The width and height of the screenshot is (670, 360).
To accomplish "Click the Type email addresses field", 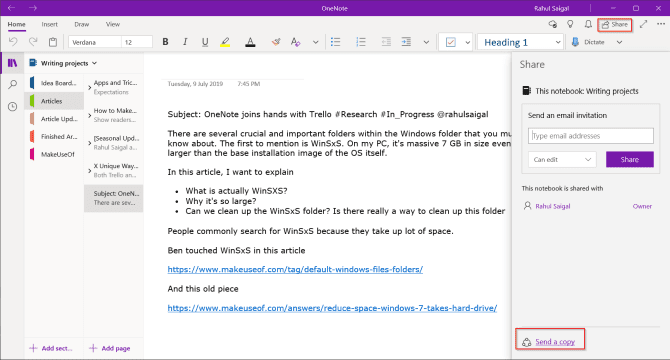I will coord(591,136).
